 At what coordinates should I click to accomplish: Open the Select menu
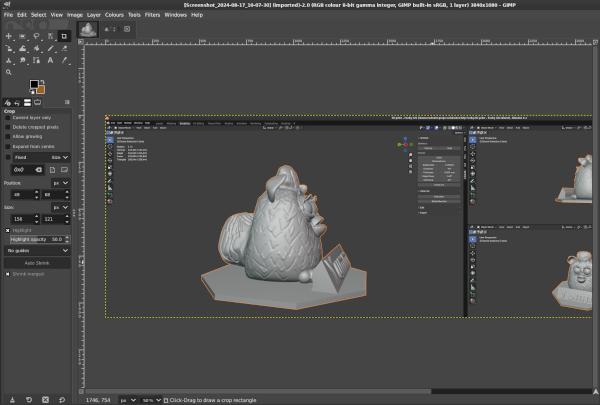[x=38, y=15]
